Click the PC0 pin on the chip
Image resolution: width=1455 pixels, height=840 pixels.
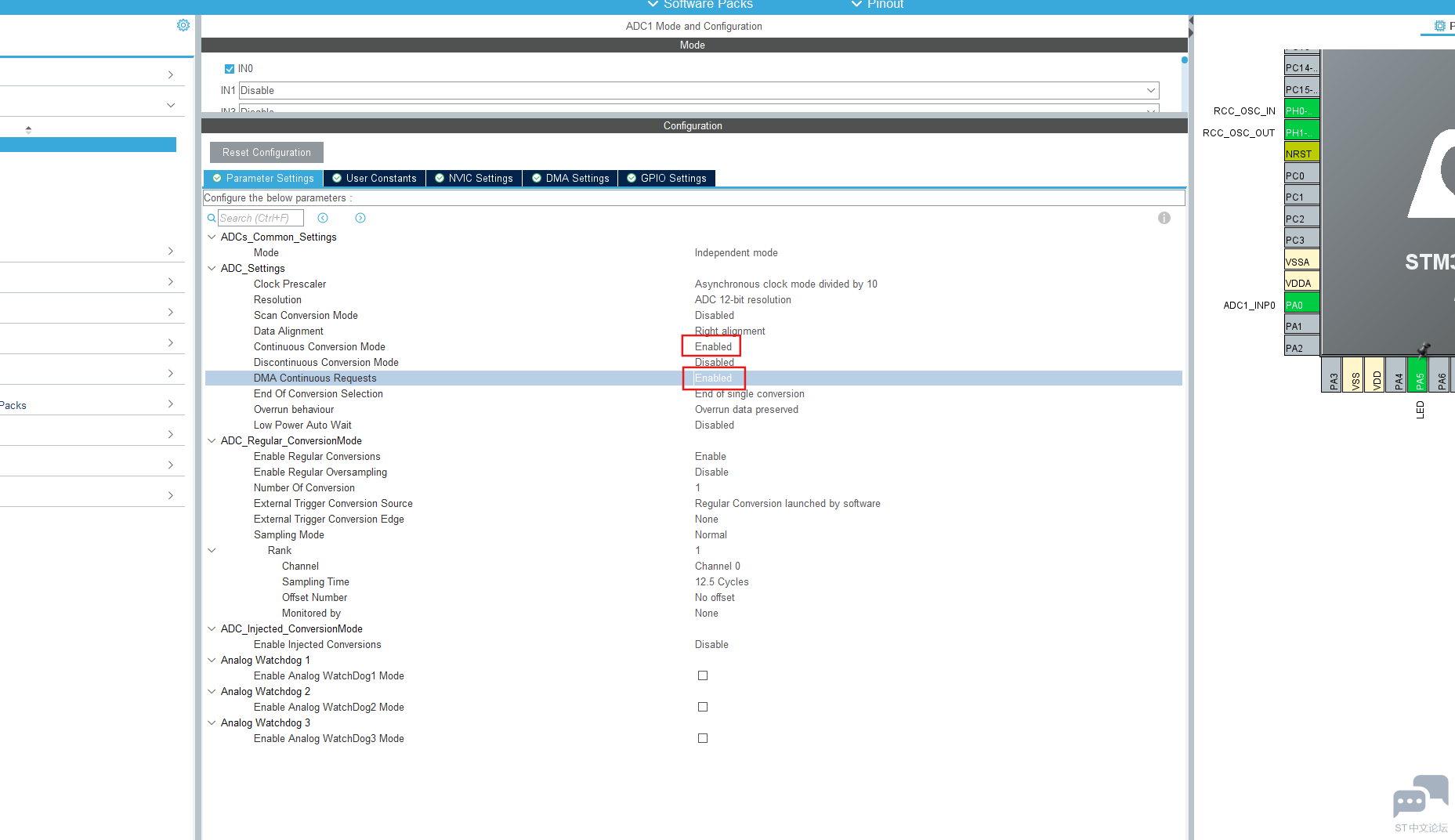(x=1301, y=176)
